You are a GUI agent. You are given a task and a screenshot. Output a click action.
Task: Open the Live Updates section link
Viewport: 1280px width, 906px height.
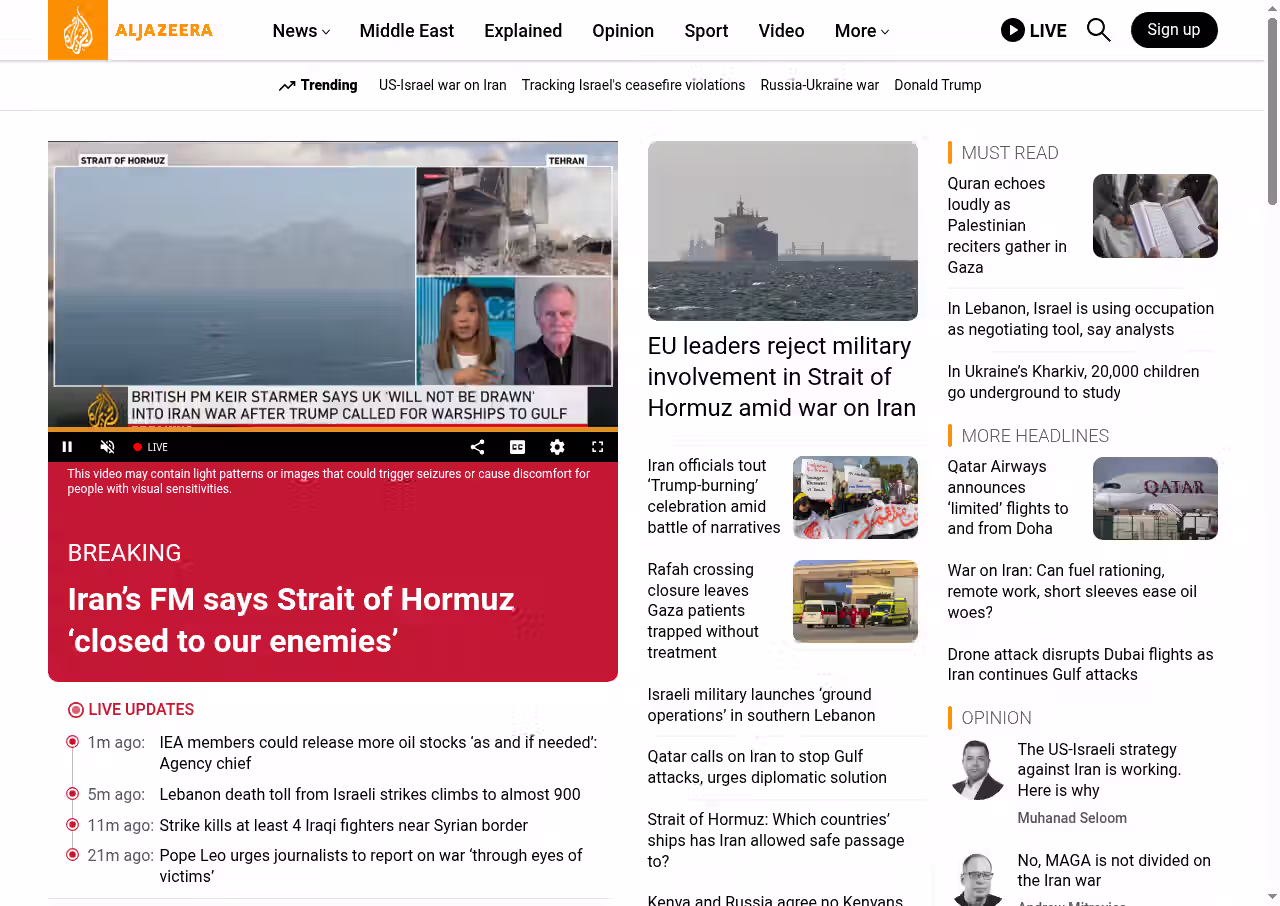(x=141, y=710)
